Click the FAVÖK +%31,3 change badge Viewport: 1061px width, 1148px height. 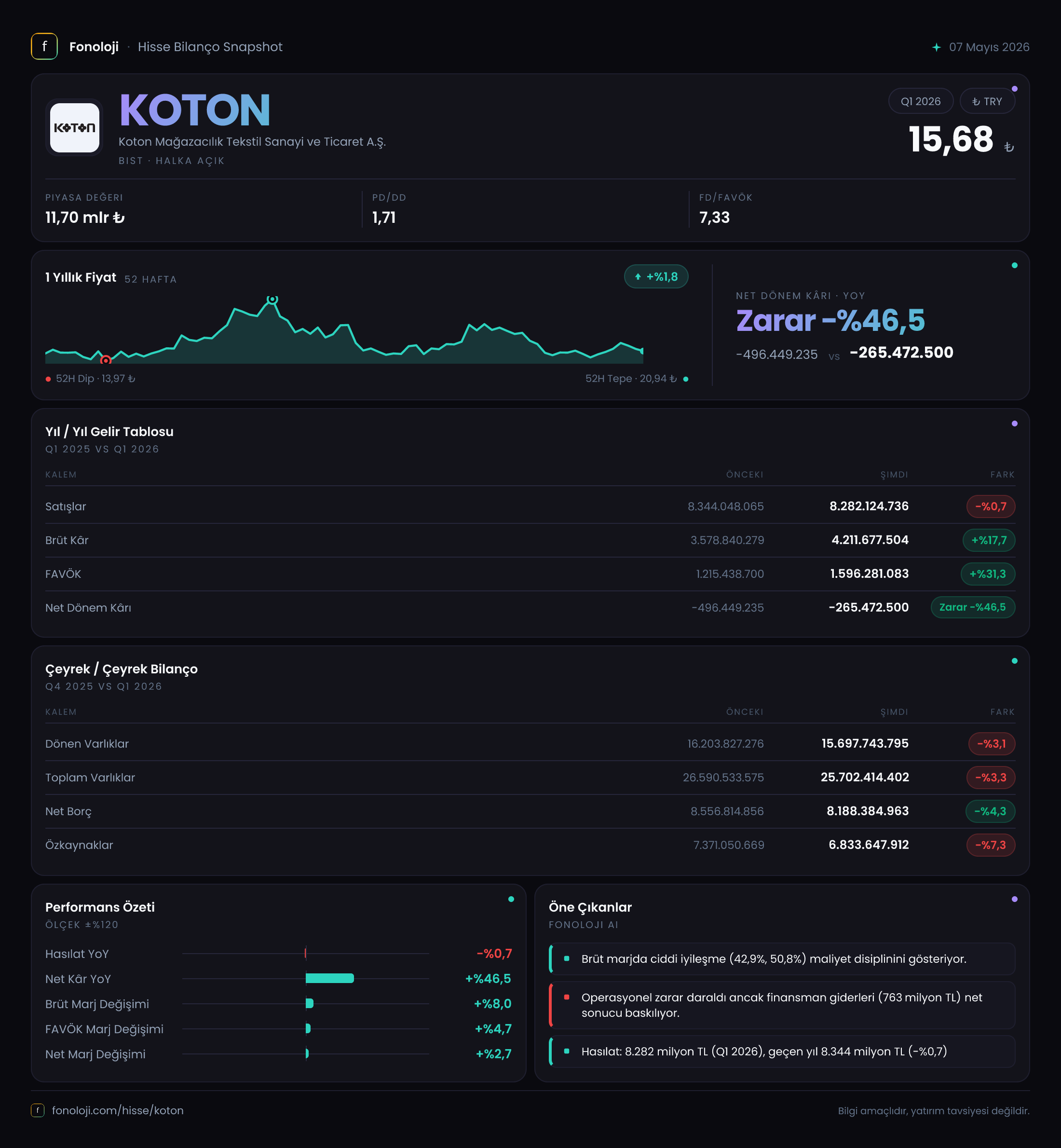click(988, 574)
